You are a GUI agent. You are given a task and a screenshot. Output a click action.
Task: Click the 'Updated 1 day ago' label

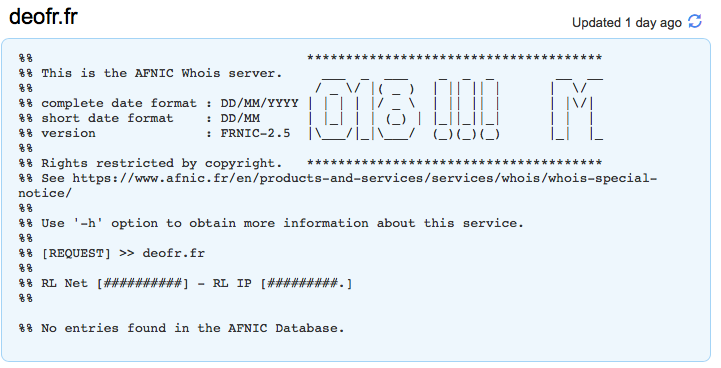click(x=627, y=23)
